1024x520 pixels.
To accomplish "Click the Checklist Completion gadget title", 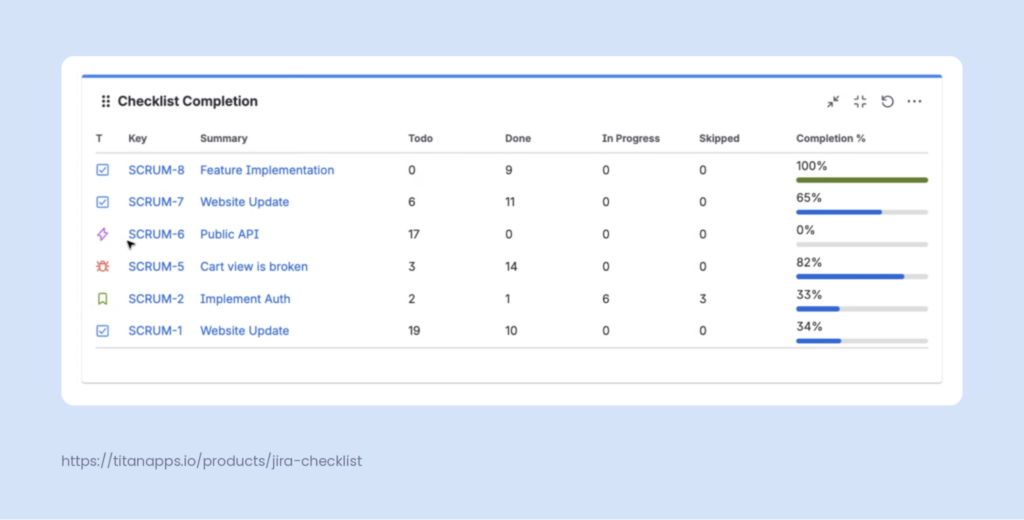I will (187, 101).
